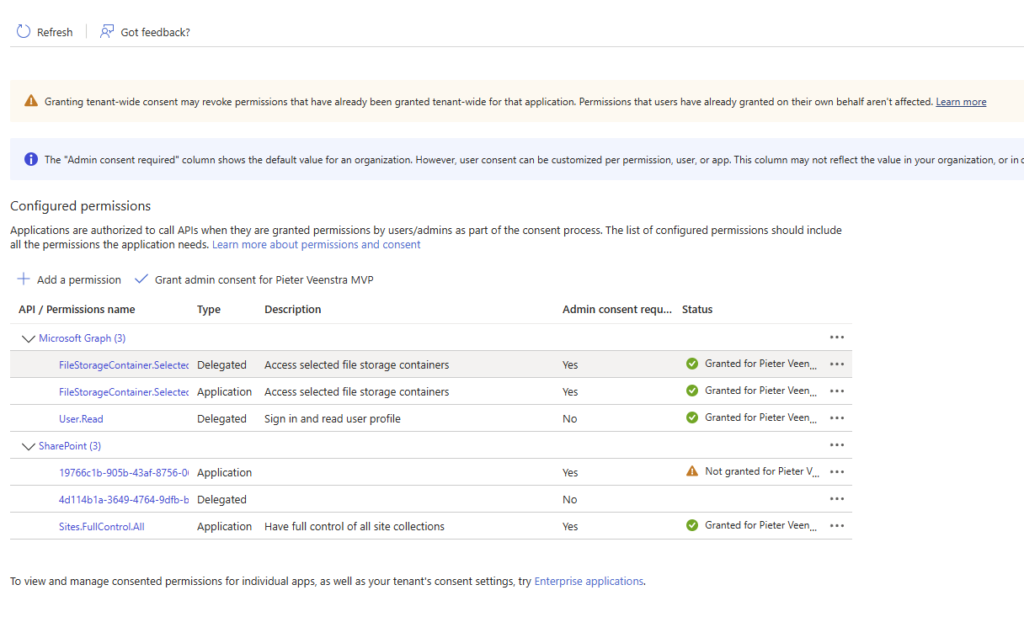Image resolution: width=1024 pixels, height=622 pixels.
Task: Click 'Yes' admin consent value in 19766c1b row
Action: 570,472
